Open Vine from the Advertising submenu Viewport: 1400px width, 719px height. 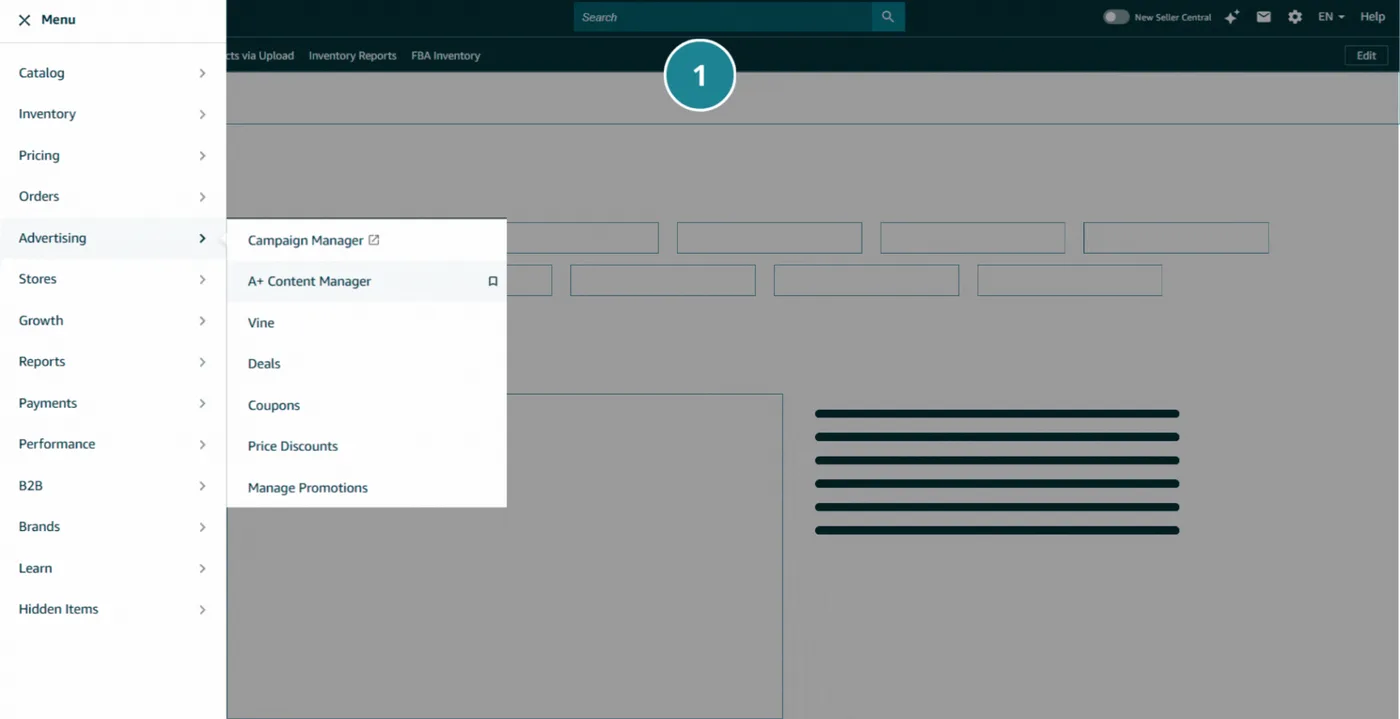coord(366,323)
